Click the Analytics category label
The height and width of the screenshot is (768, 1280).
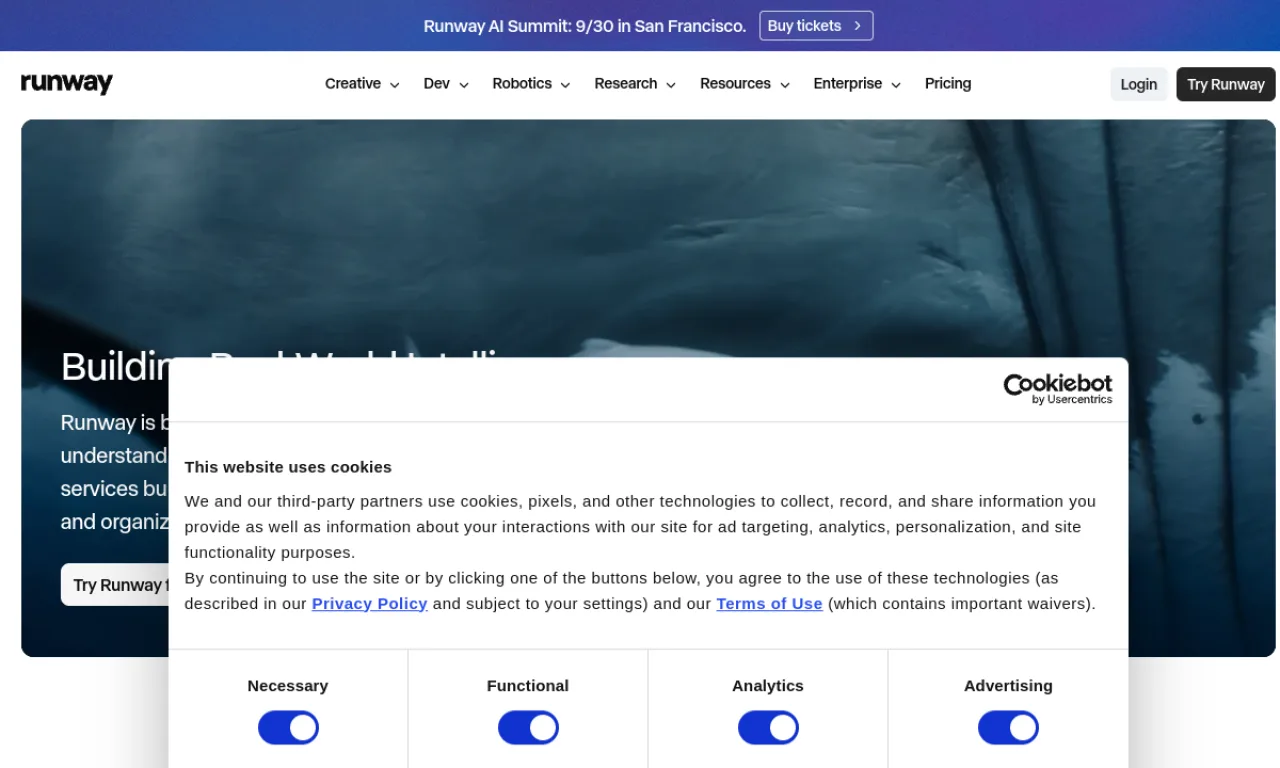(768, 686)
